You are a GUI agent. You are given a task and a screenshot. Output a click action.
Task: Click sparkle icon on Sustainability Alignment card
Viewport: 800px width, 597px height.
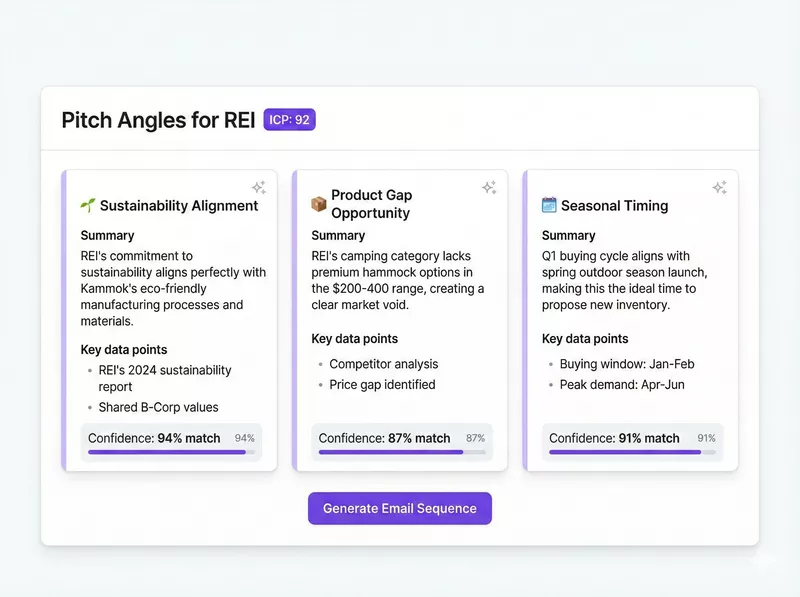click(258, 187)
